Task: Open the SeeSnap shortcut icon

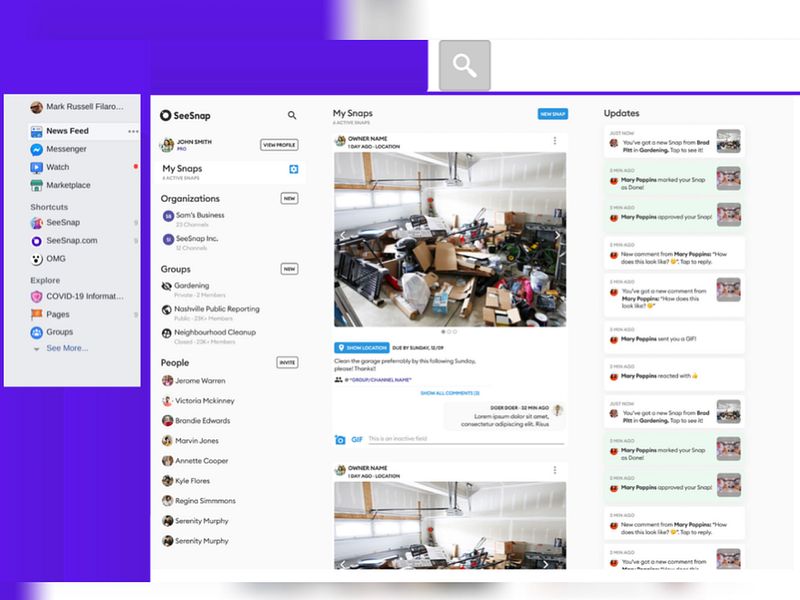Action: (36, 223)
